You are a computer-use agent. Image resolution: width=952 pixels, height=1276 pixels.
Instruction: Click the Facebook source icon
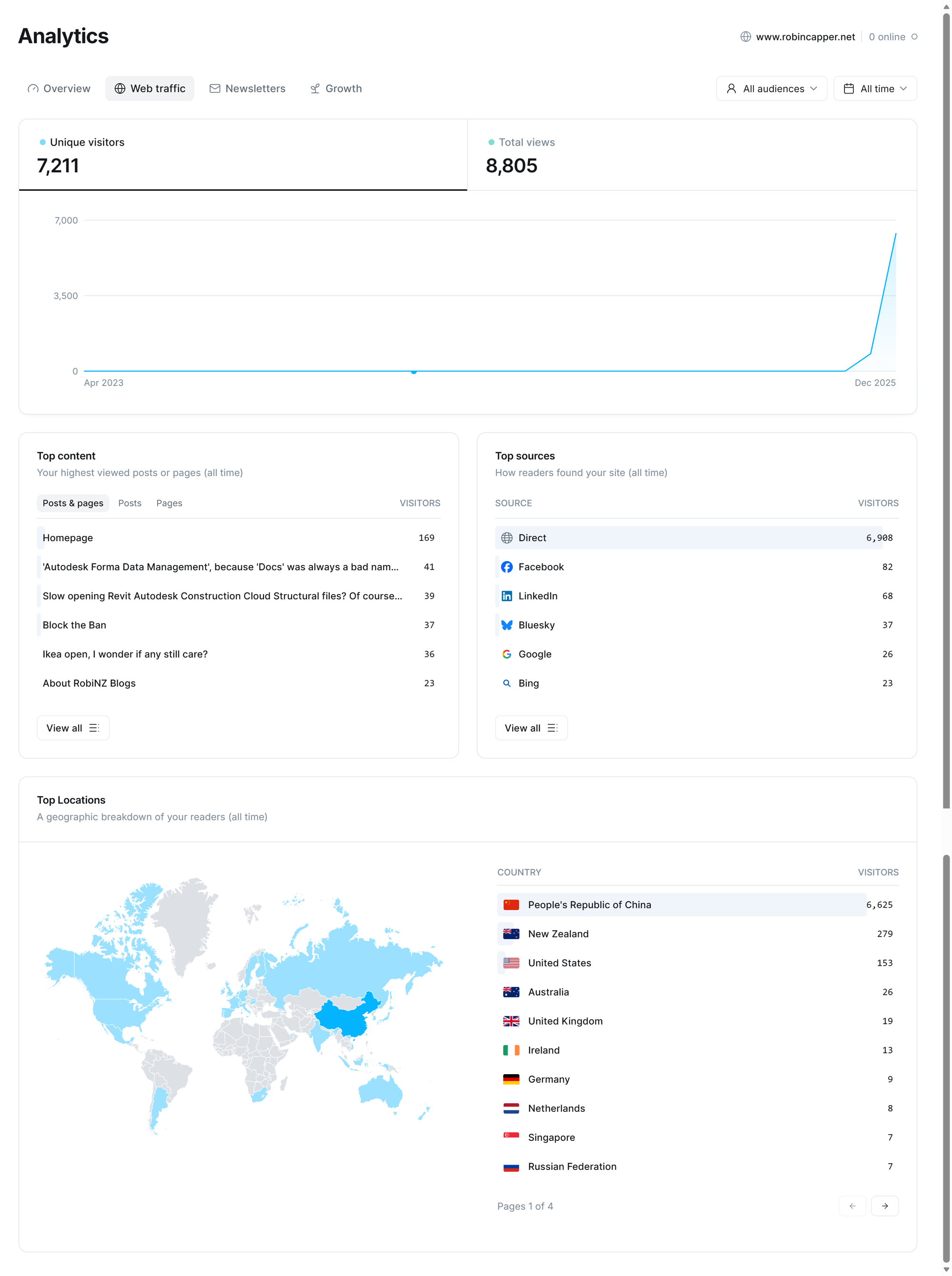pos(506,567)
